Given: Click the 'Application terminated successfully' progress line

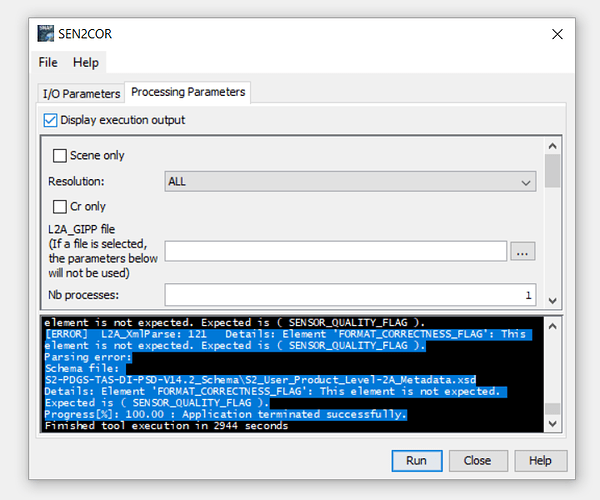Looking at the screenshot, I should (x=225, y=414).
